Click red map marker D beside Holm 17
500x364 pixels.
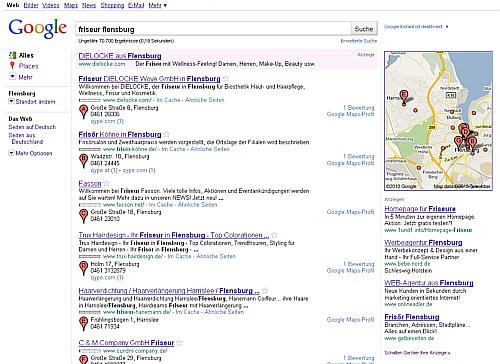(x=83, y=268)
